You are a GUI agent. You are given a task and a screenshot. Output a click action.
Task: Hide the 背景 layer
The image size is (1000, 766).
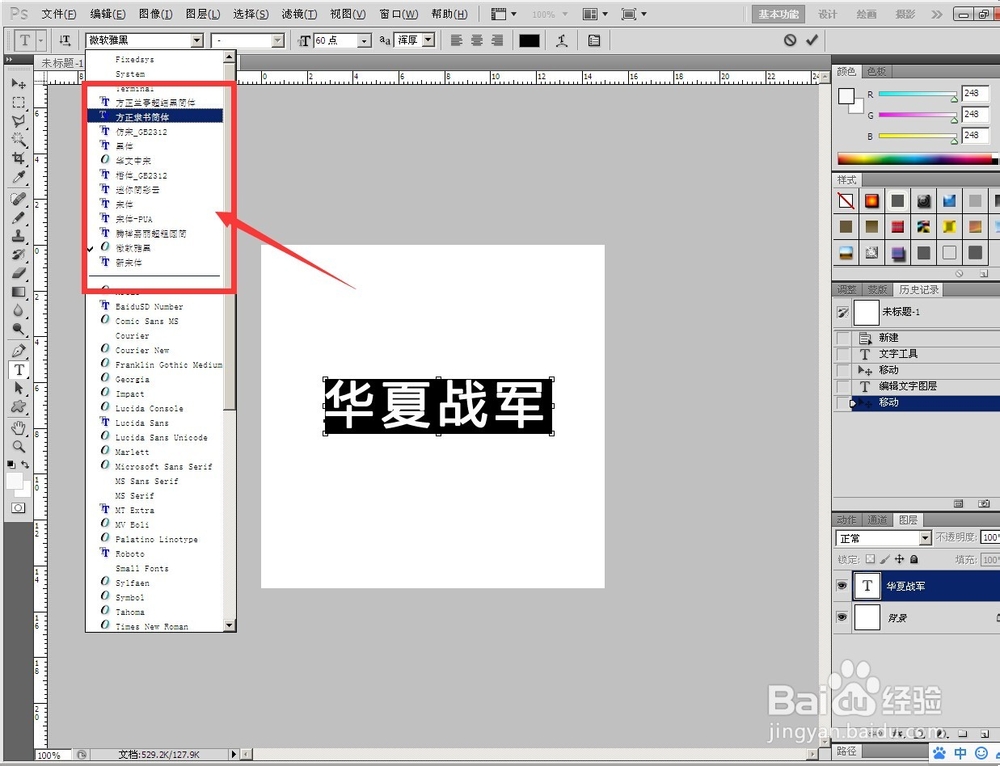[842, 617]
